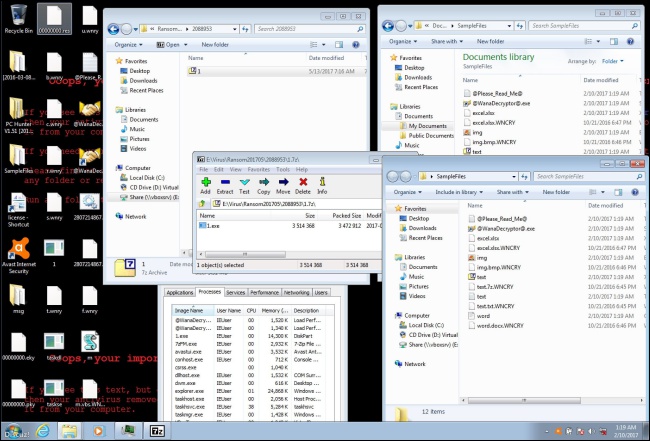The width and height of the screenshot is (650, 441).
Task: Switch to the Performance tab in Task Manager
Action: (x=264, y=293)
